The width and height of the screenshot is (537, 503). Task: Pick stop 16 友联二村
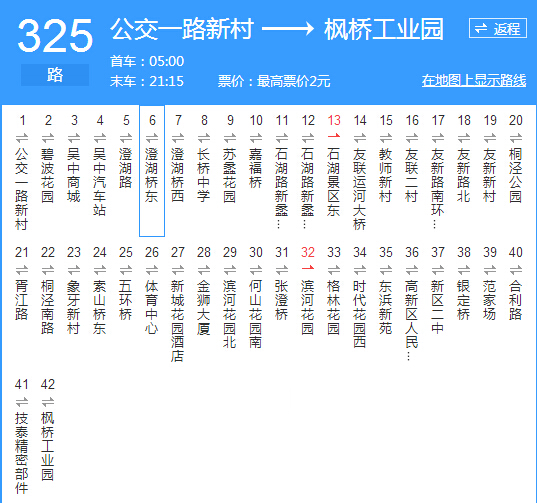tap(412, 175)
